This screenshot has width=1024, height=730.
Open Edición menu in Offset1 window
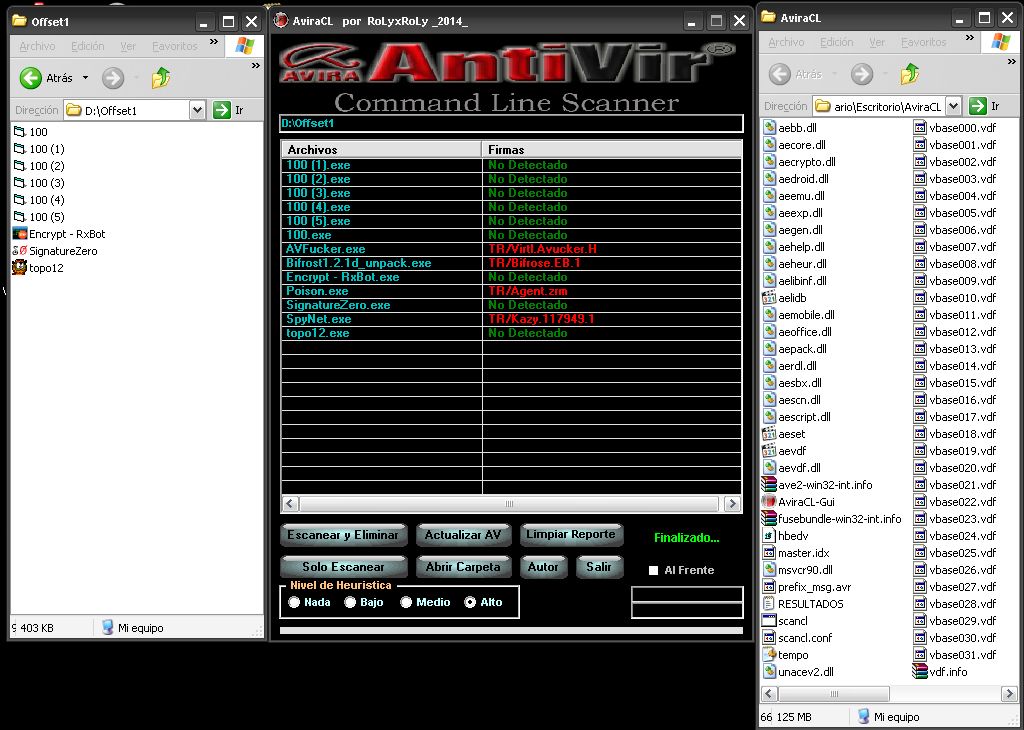[88, 46]
